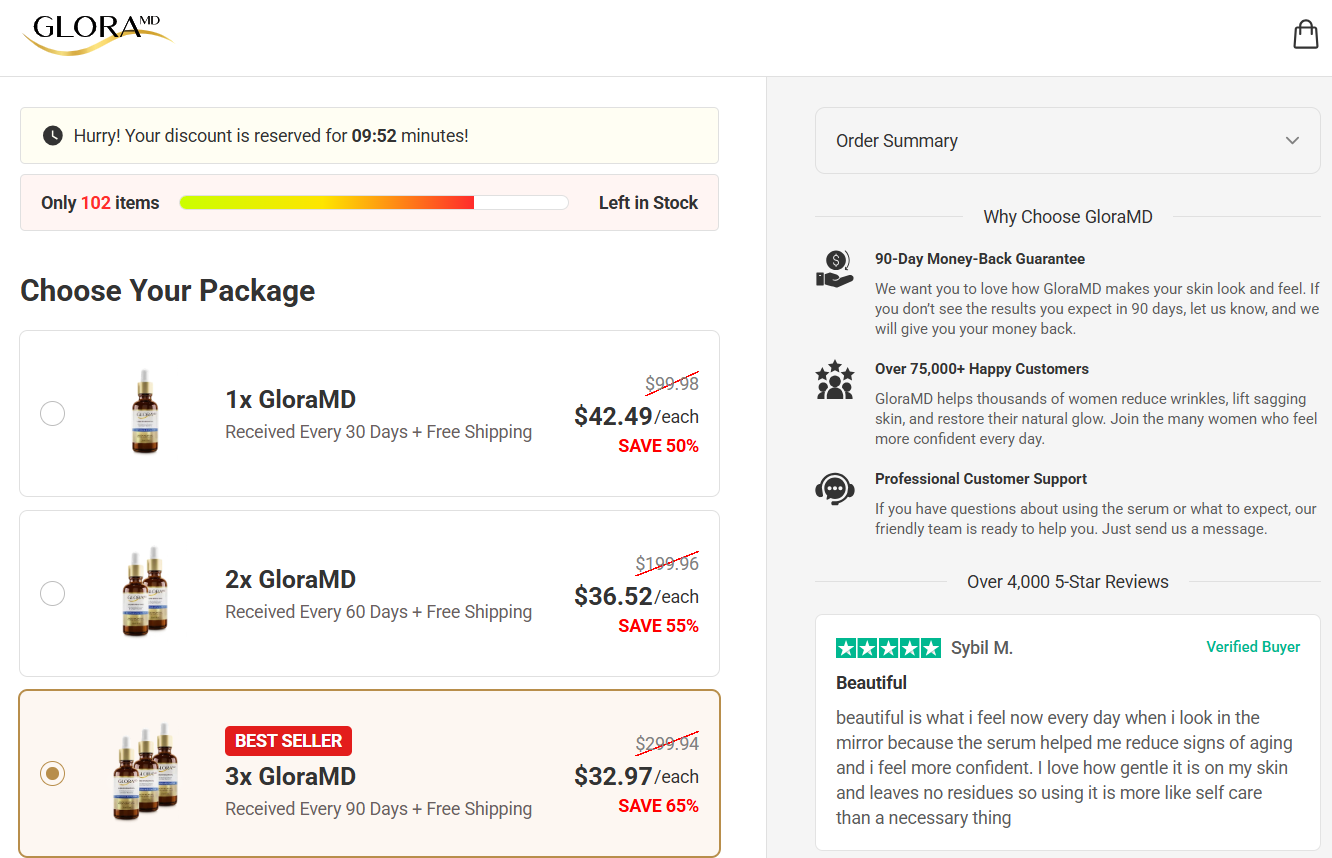
Task: Click the SAVE 50% label
Action: click(x=658, y=446)
